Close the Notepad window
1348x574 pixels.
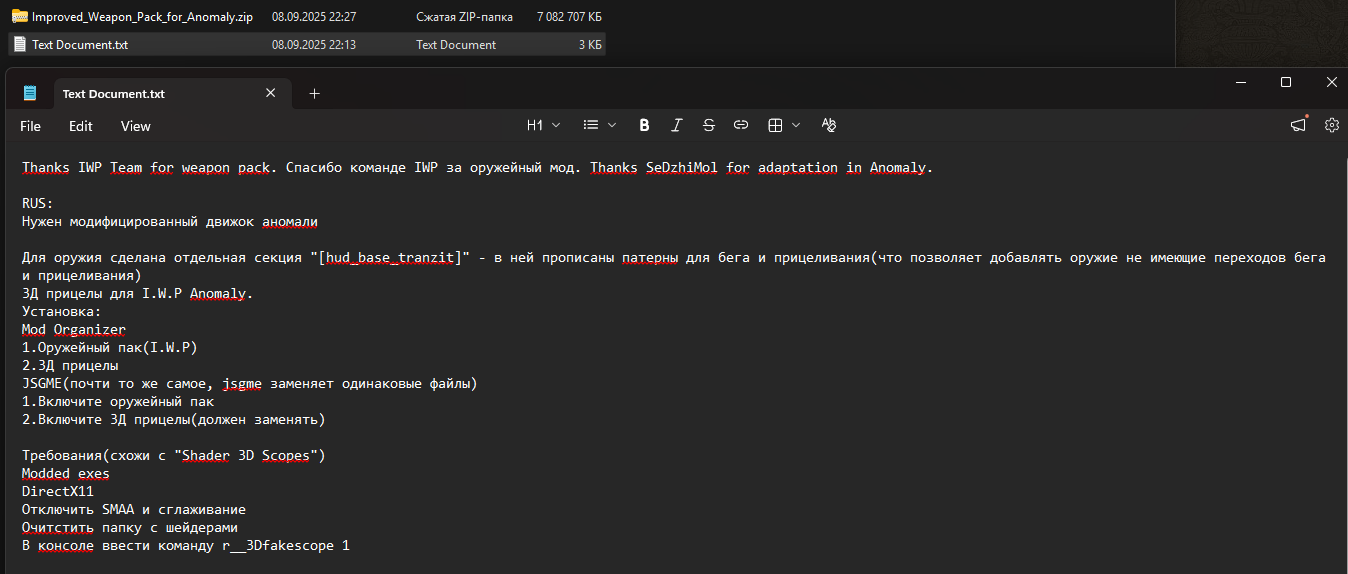tap(1331, 82)
